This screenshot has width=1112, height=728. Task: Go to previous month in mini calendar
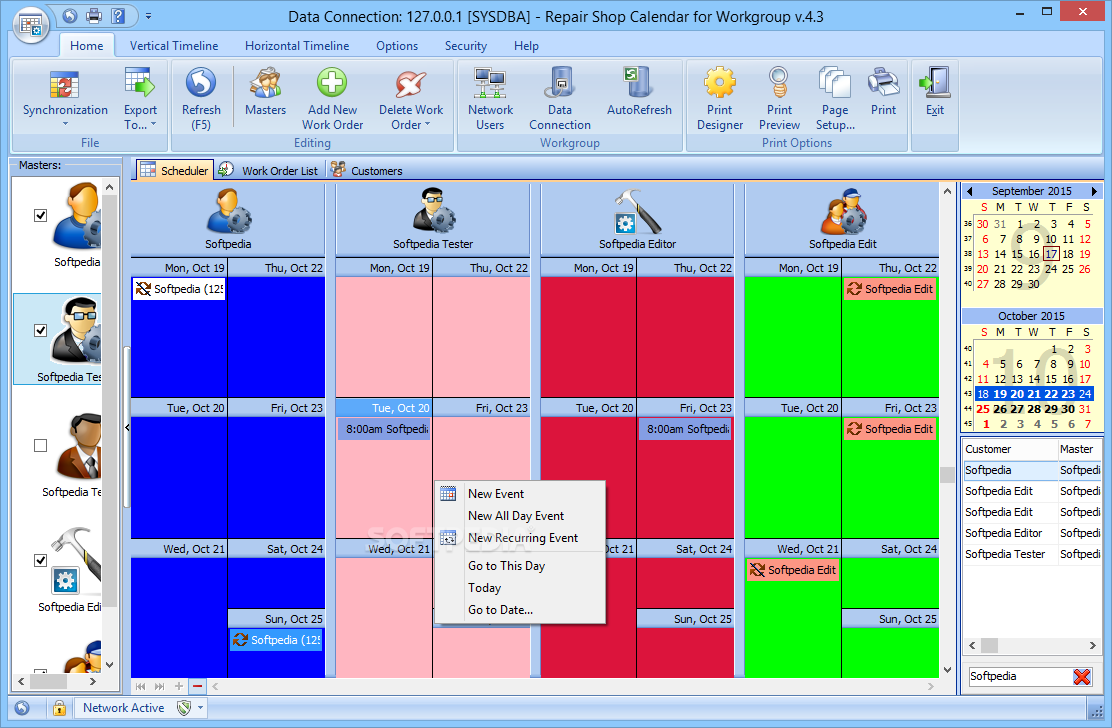[969, 191]
